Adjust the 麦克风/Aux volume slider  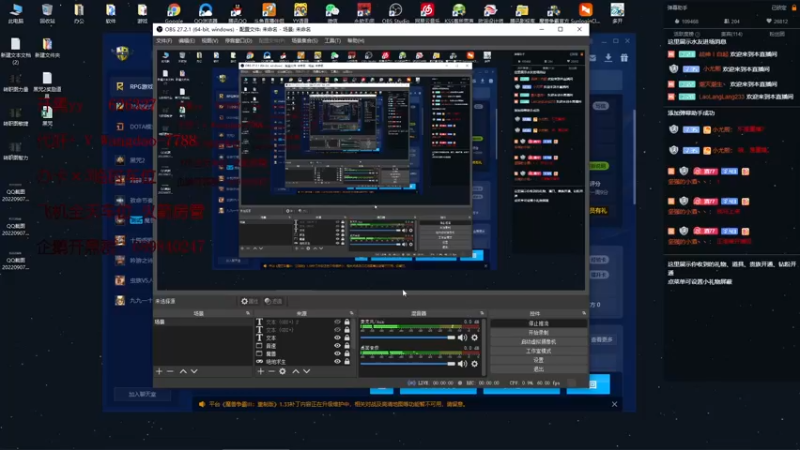pos(408,338)
